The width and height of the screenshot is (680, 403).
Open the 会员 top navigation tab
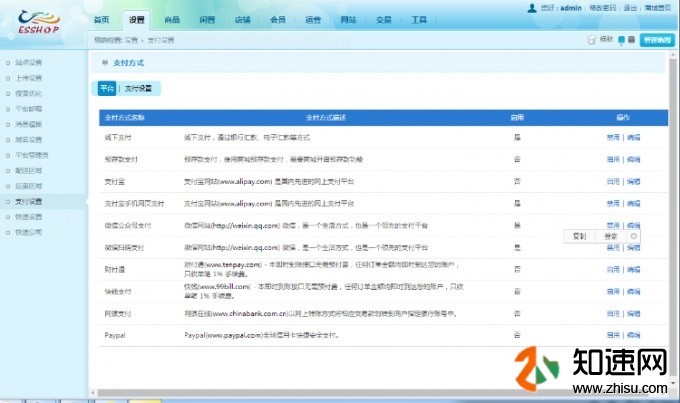click(x=278, y=20)
